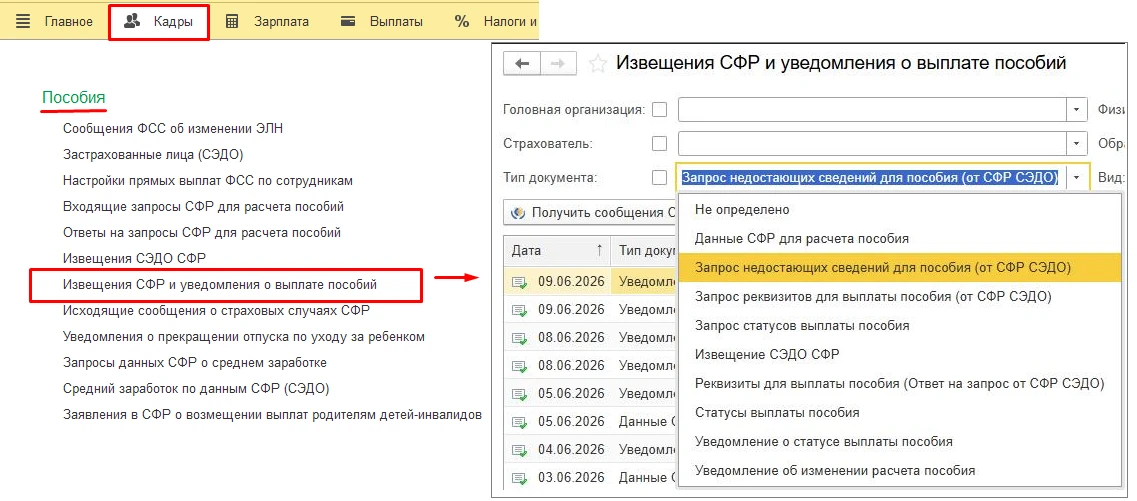Click the document icon in the 03.06.2026 row
The width and height of the screenshot is (1137, 501).
pos(519,479)
